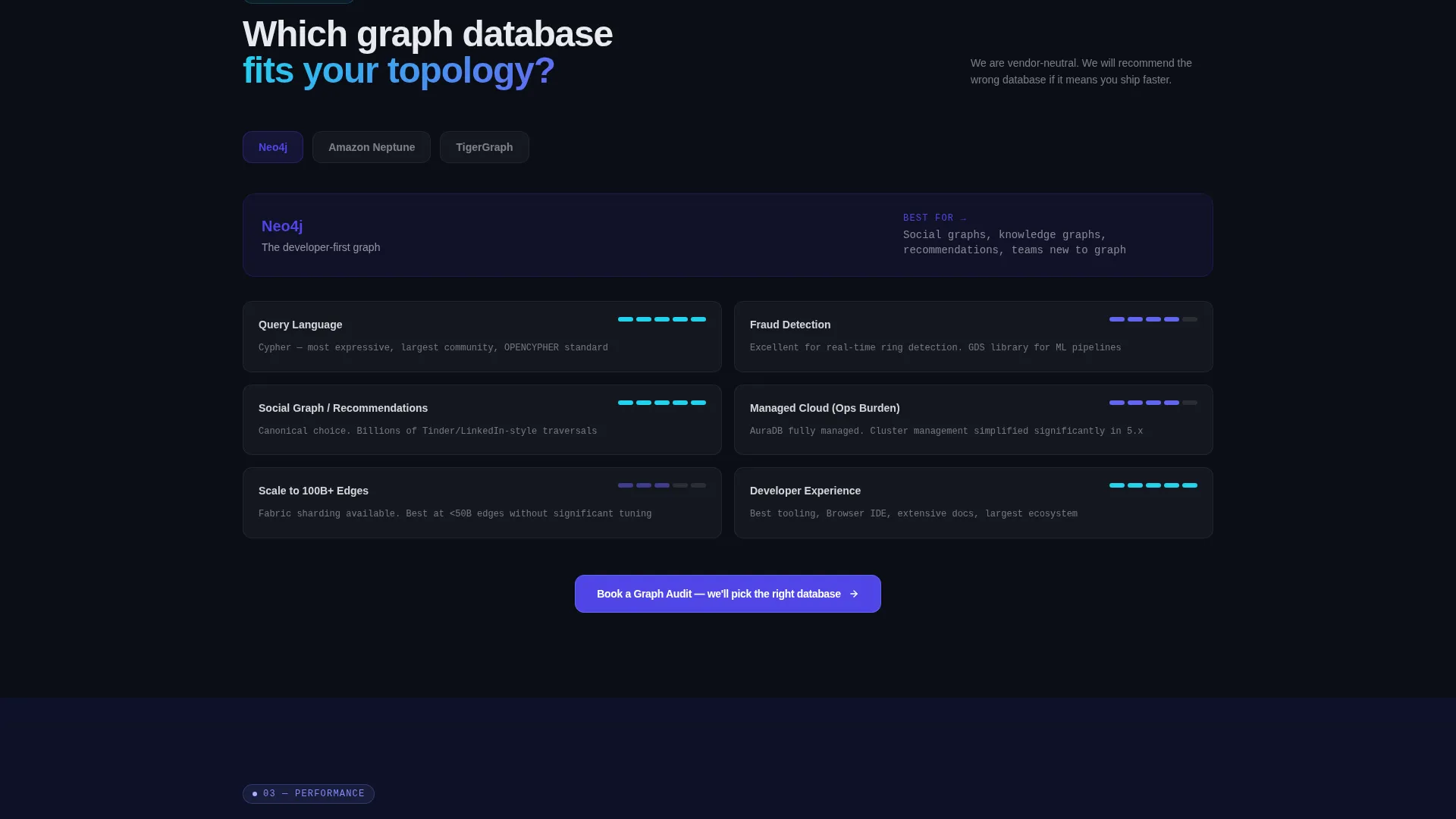Click the BEST FOR label

click(x=935, y=218)
